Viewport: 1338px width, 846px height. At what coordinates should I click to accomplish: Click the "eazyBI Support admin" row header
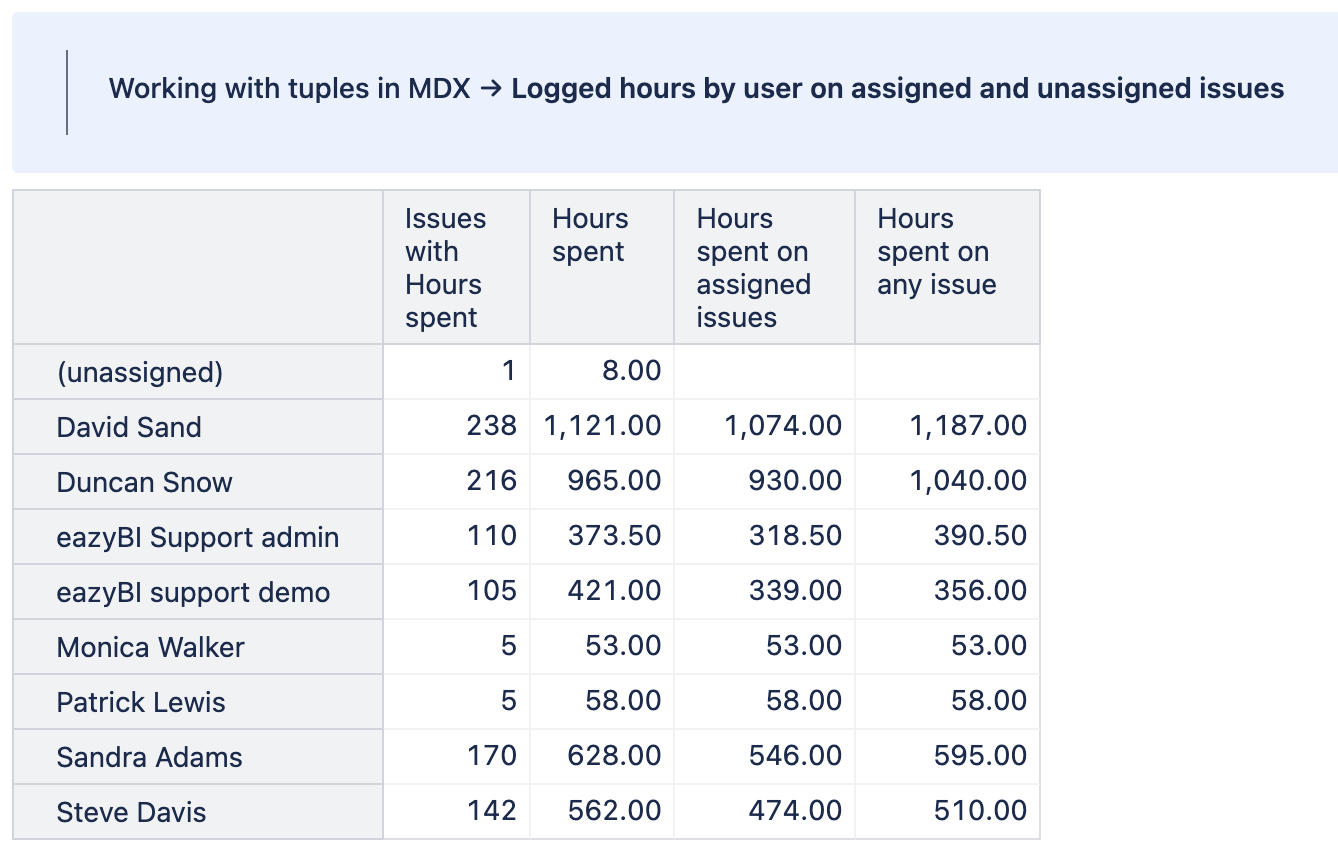[197, 538]
